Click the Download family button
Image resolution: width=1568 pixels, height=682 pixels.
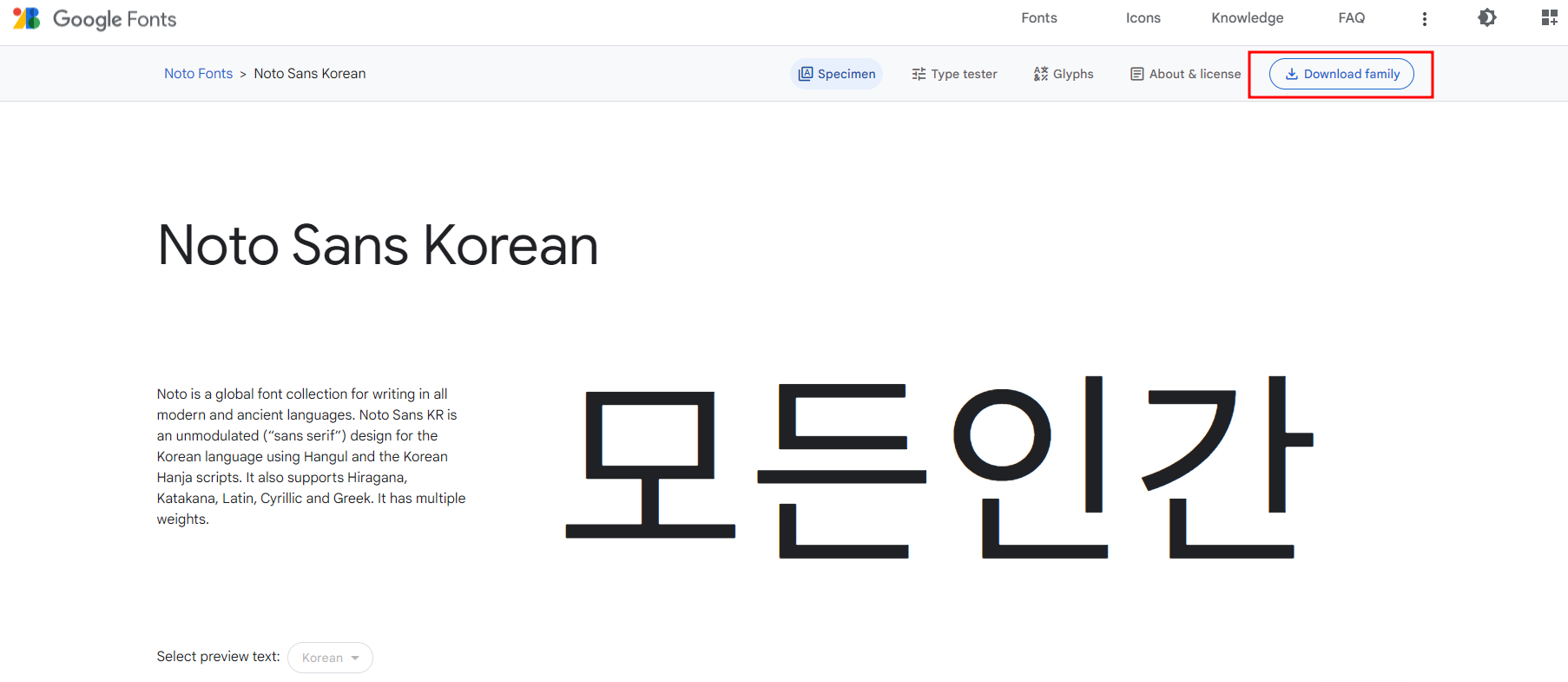coord(1341,74)
